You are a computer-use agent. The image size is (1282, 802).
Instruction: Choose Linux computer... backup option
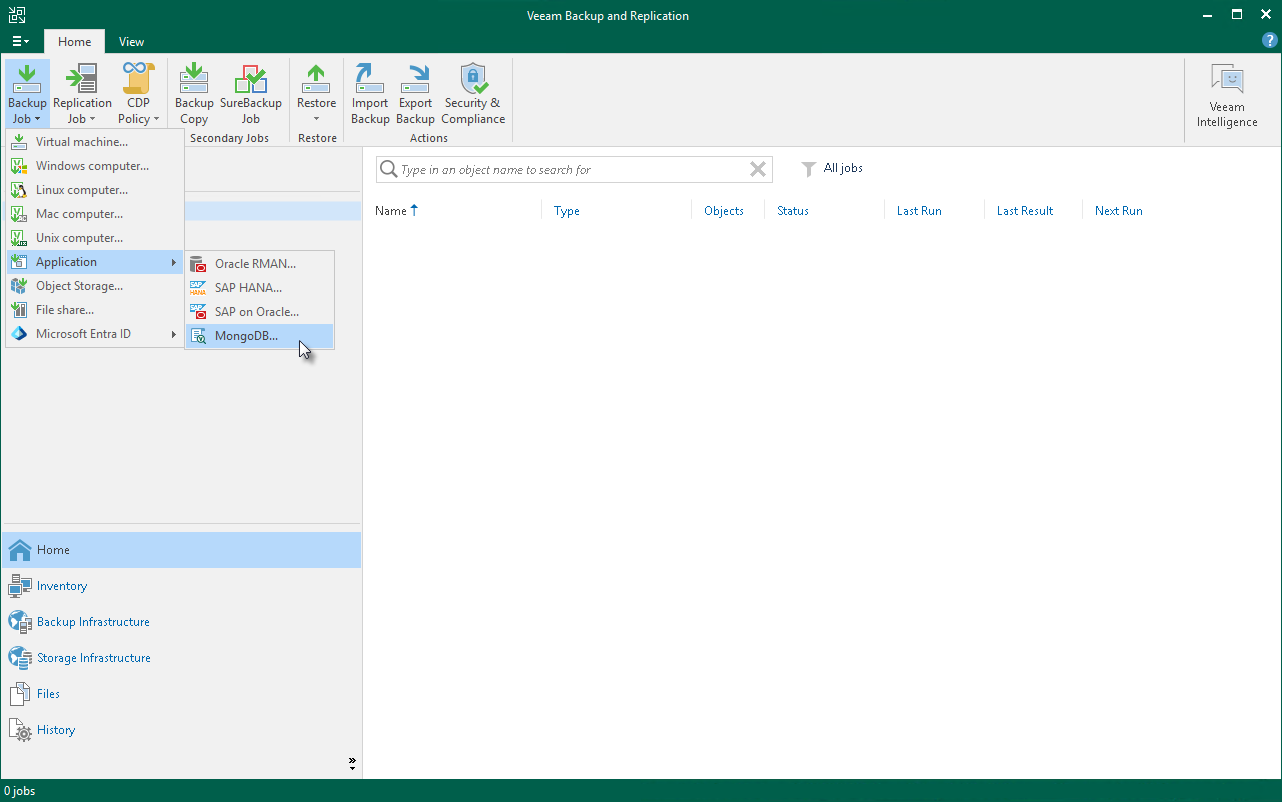[95, 190]
